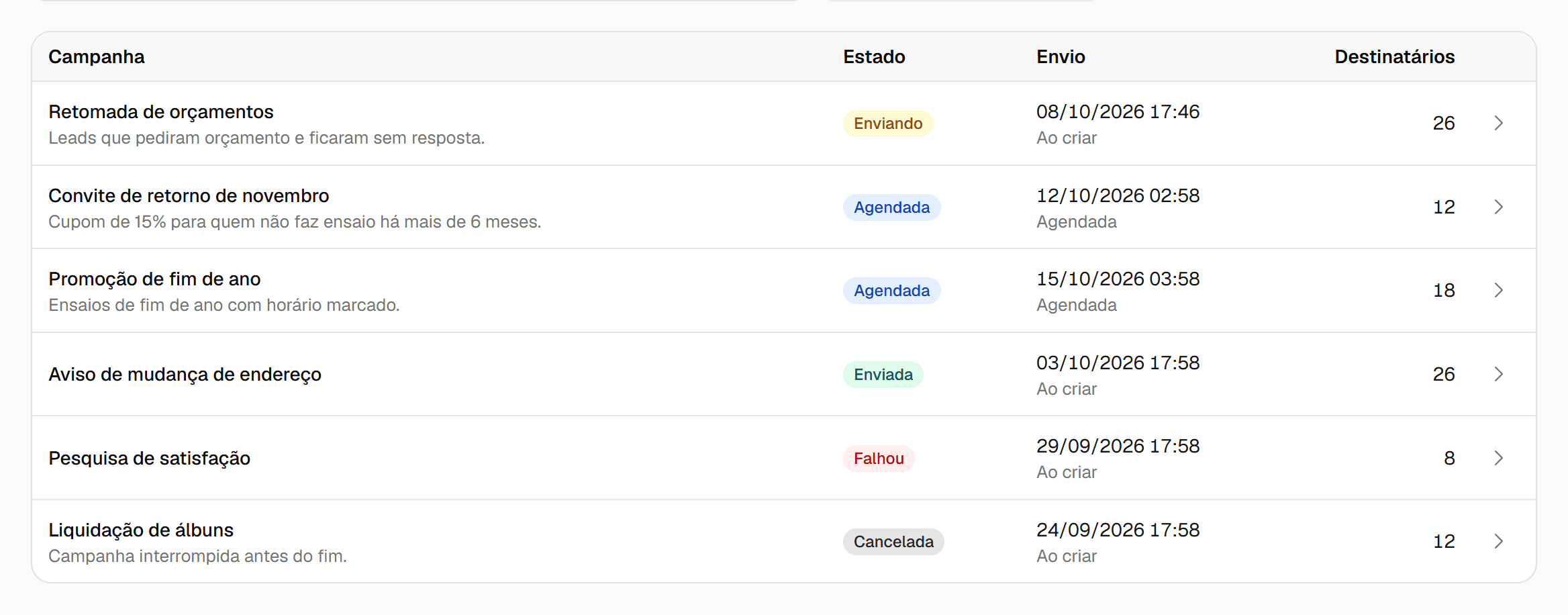Open chevron for Retomada de orçamentos row

1498,123
